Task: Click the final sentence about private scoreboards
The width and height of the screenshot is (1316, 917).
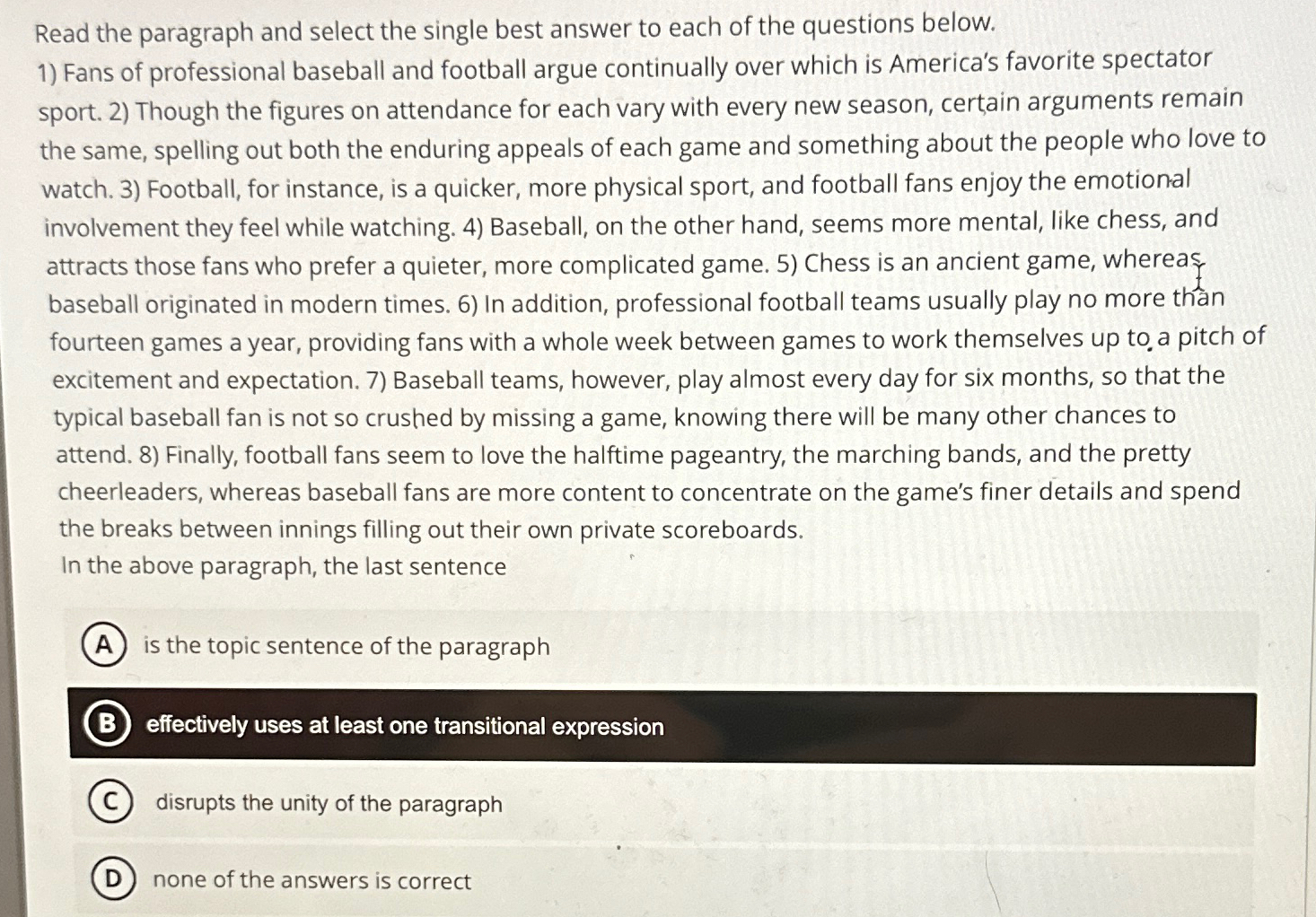Action: pyautogui.click(x=431, y=528)
